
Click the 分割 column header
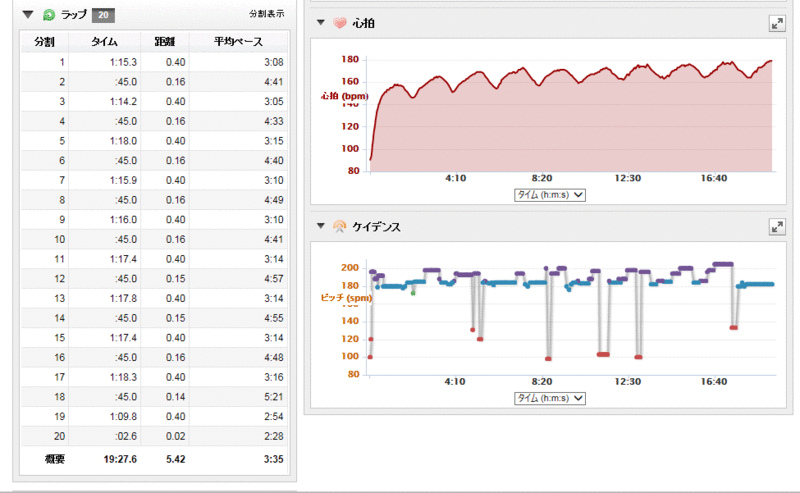click(x=44, y=42)
